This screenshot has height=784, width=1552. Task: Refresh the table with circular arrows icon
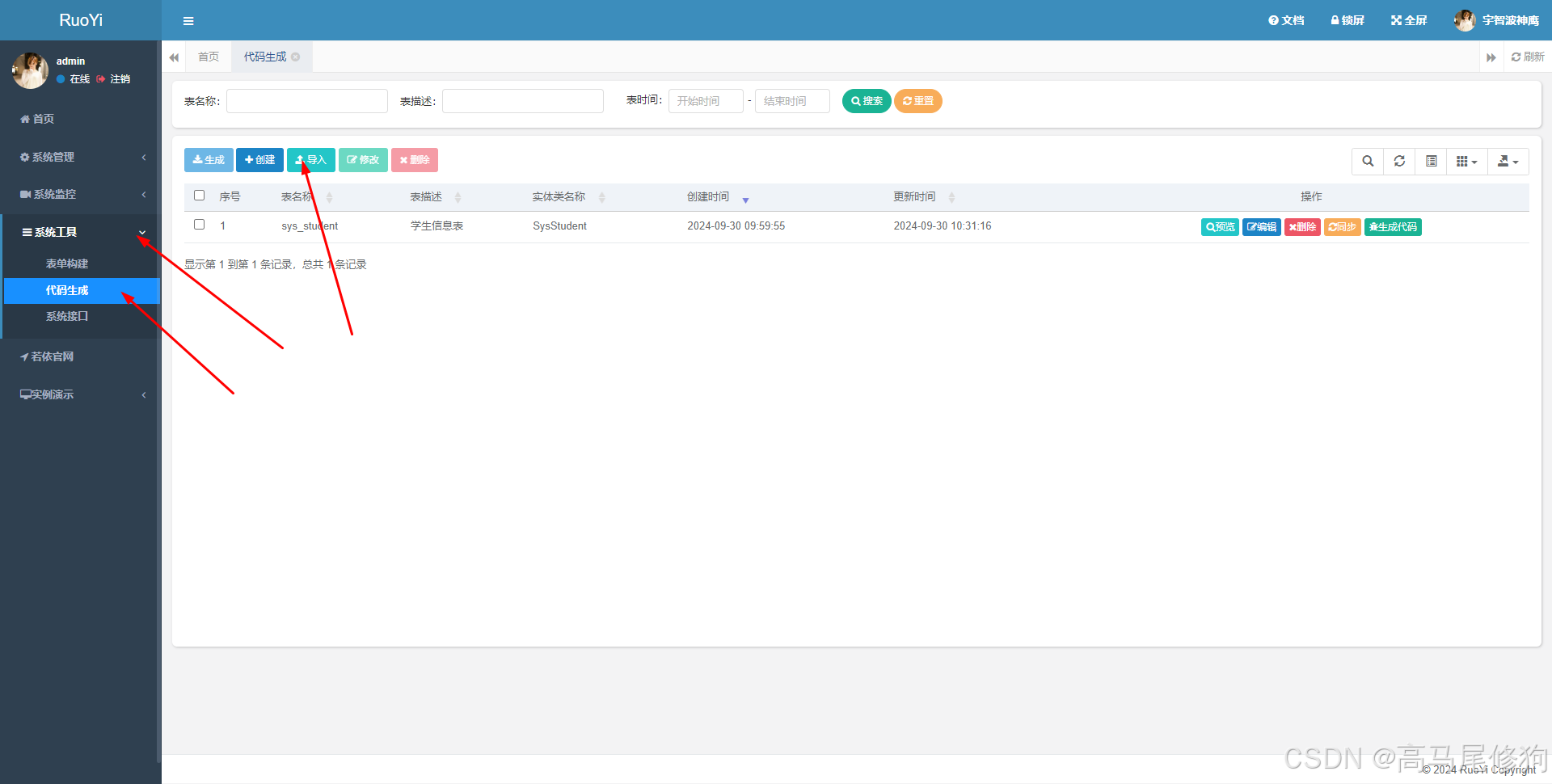(1399, 162)
